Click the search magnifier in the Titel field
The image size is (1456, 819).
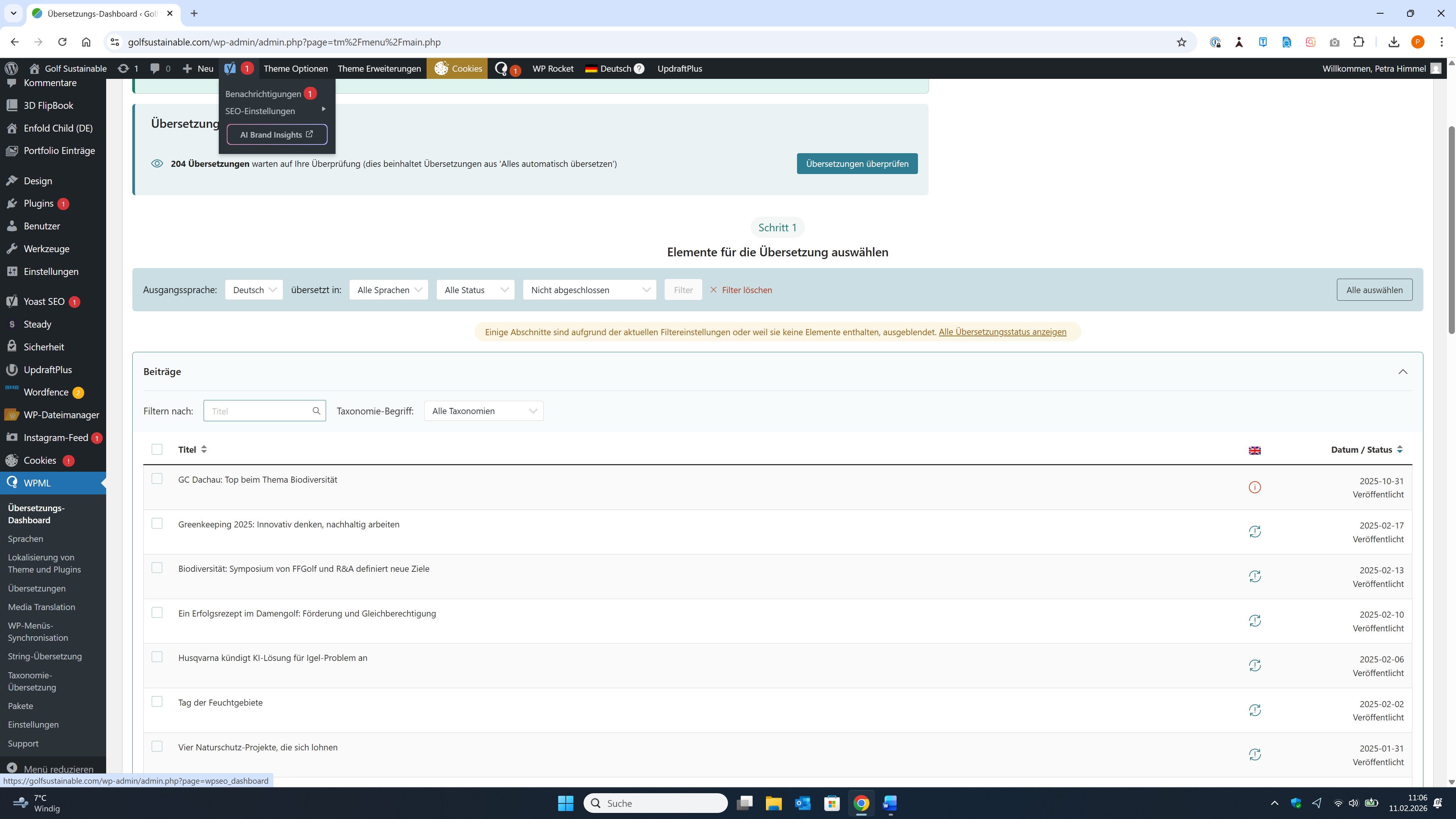point(317,411)
